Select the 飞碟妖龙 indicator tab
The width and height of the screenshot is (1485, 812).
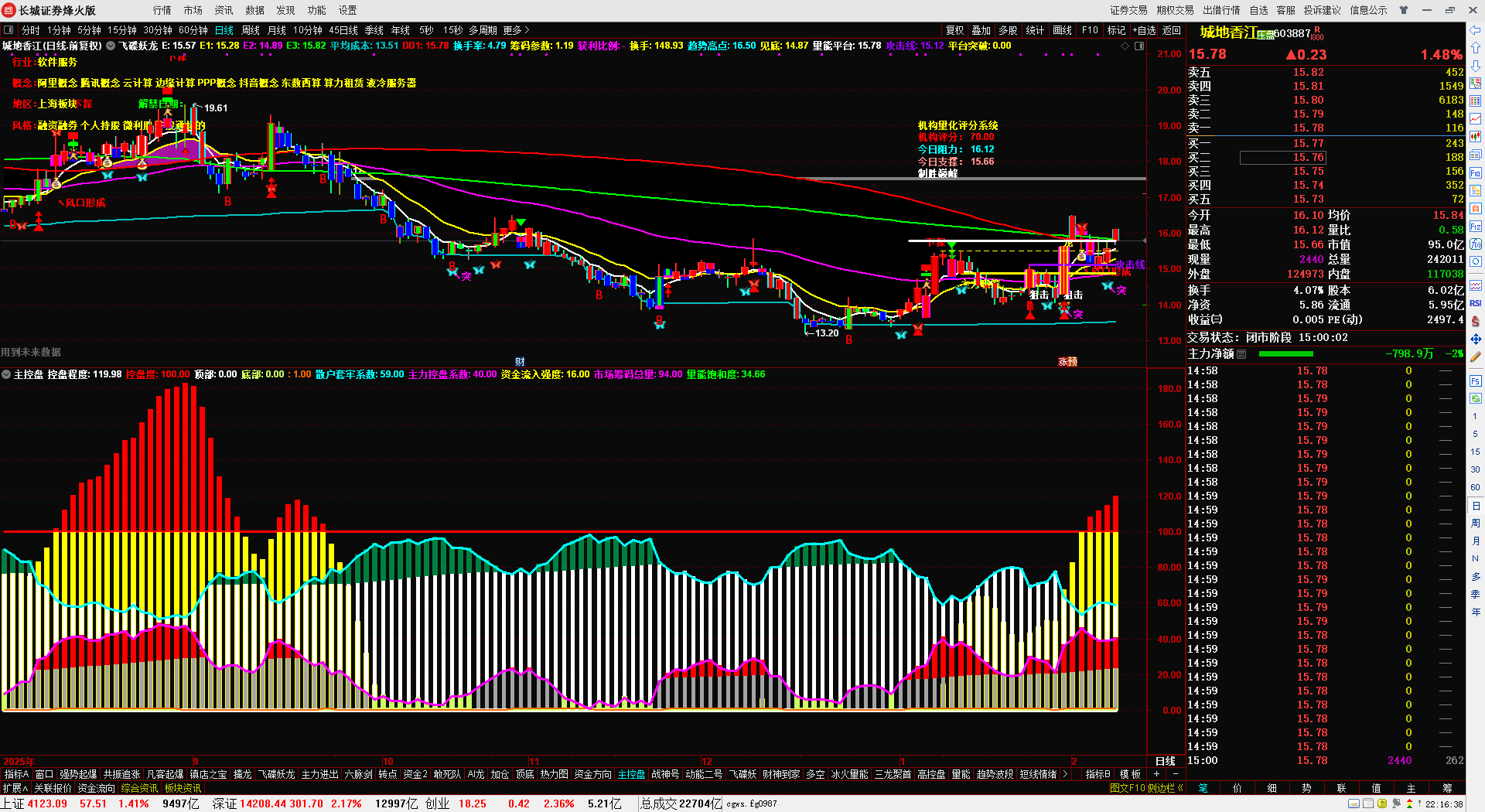[x=276, y=774]
